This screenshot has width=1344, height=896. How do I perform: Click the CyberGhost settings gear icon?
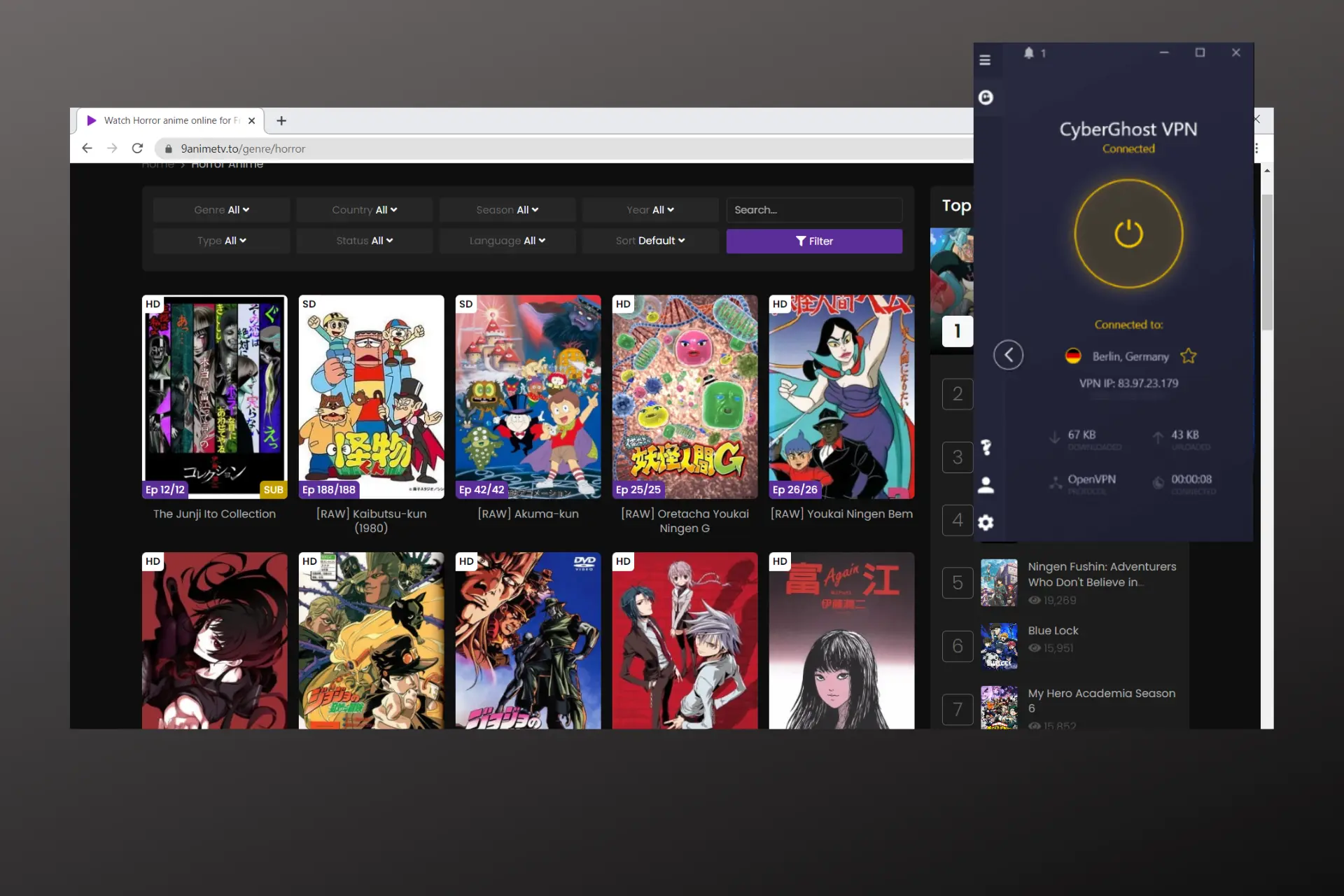(x=986, y=521)
